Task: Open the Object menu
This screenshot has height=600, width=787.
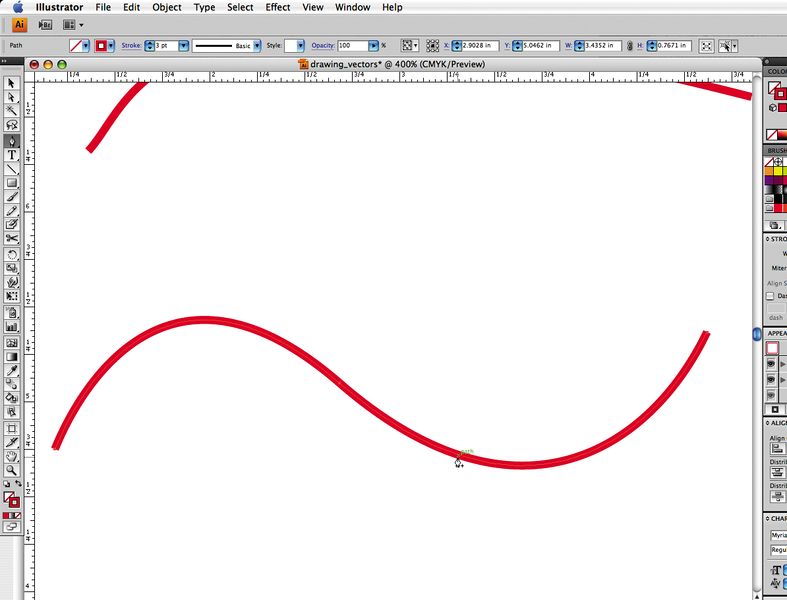Action: click(x=167, y=7)
